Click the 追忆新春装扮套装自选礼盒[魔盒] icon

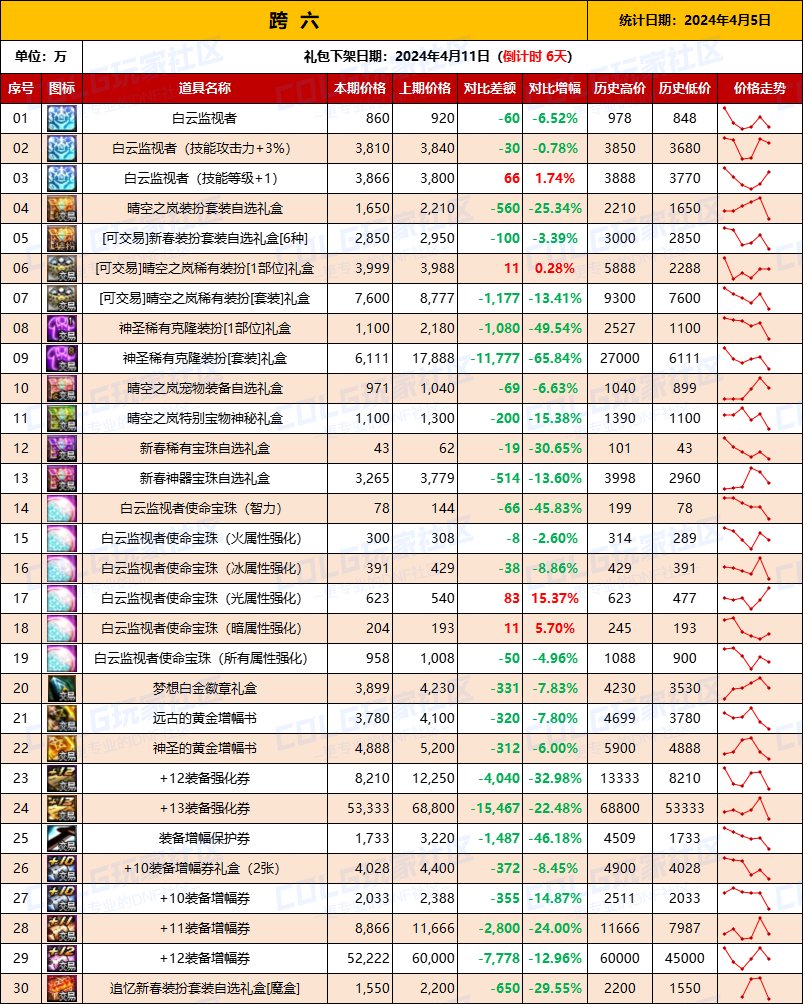pos(62,989)
